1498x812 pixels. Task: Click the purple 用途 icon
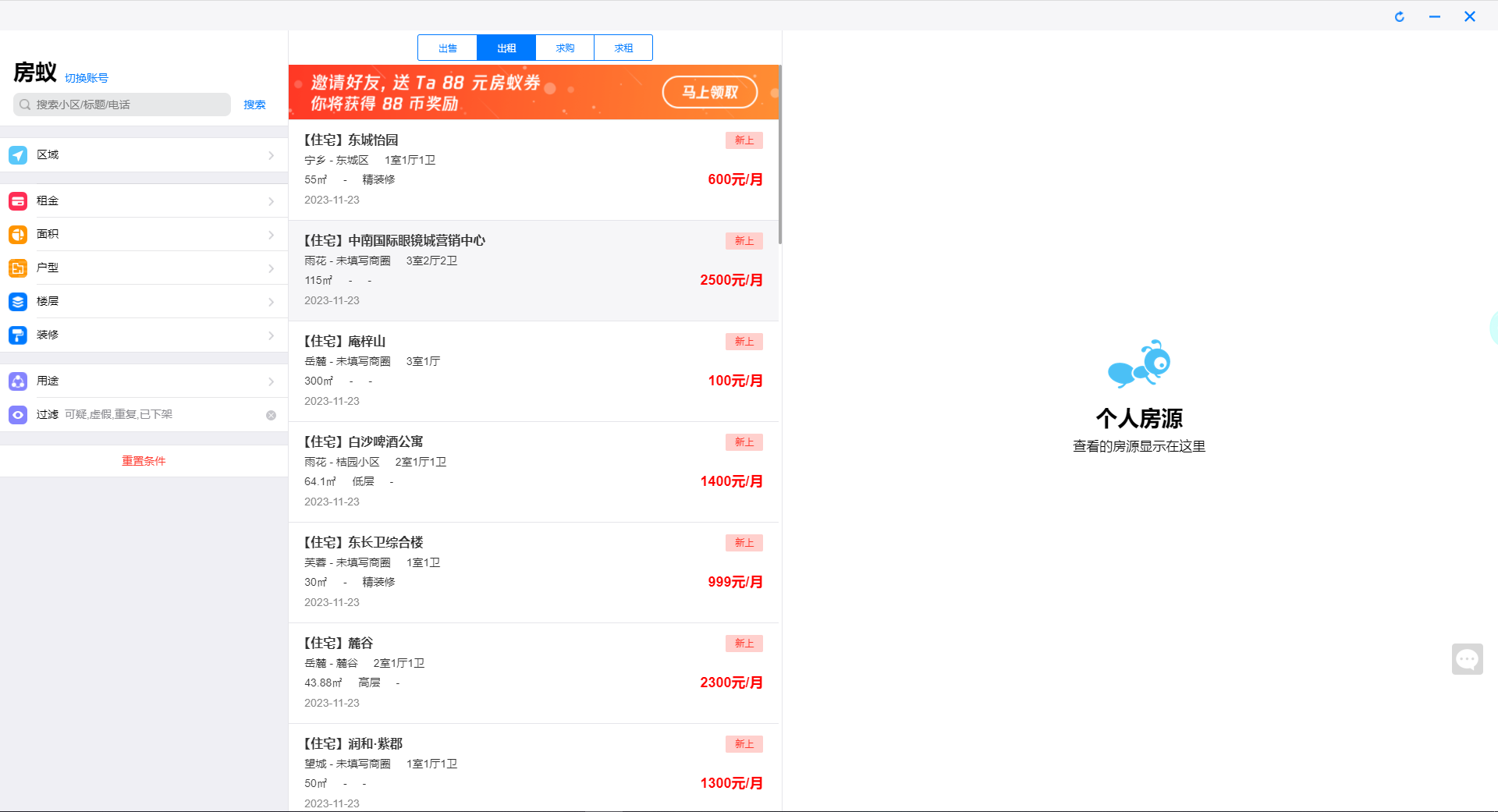point(18,381)
